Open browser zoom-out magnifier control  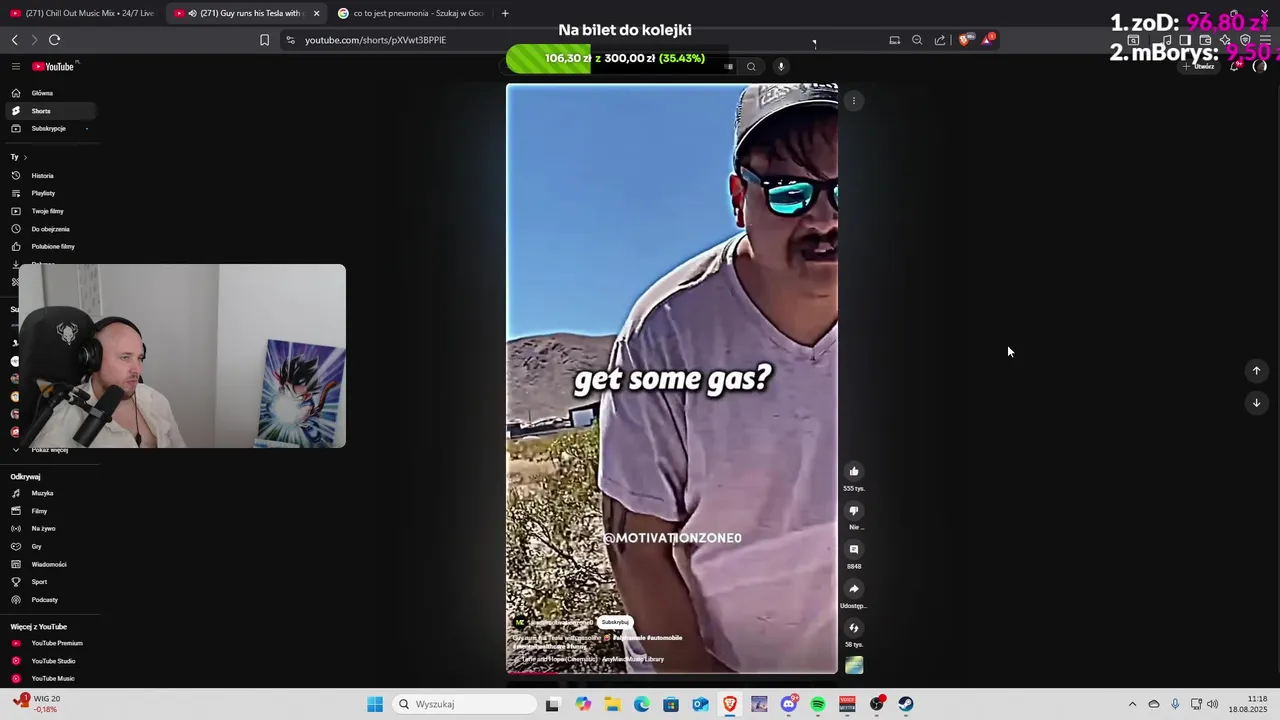tap(917, 40)
